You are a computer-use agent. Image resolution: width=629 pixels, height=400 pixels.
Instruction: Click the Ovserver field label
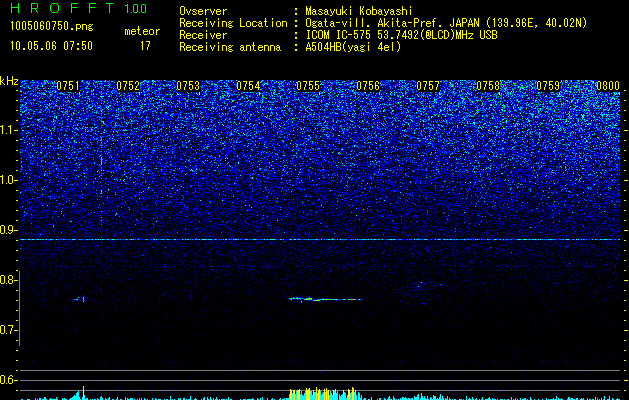(203, 11)
